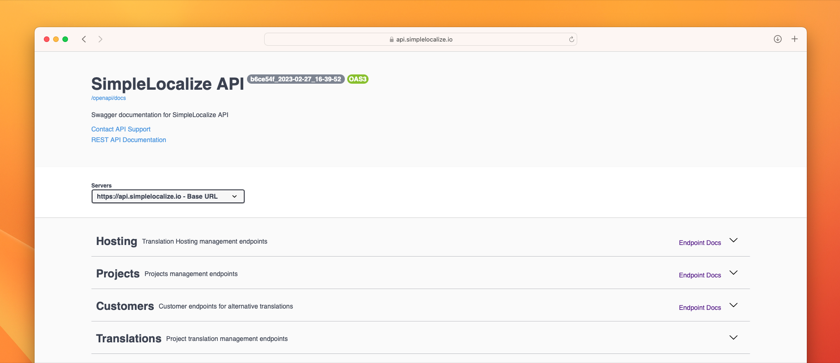
Task: Click the OAS3 green badge
Action: pos(357,79)
